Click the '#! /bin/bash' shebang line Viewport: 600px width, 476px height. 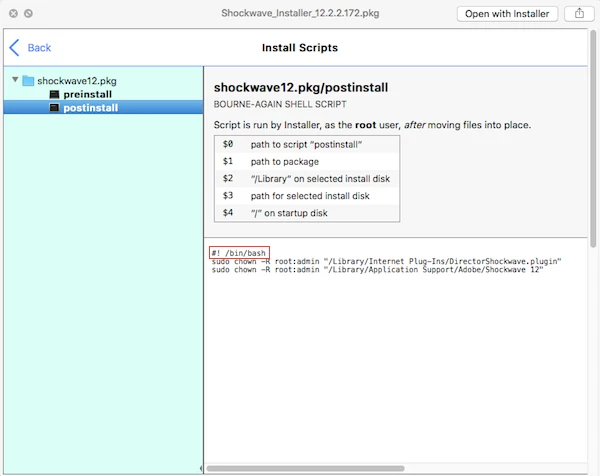239,253
